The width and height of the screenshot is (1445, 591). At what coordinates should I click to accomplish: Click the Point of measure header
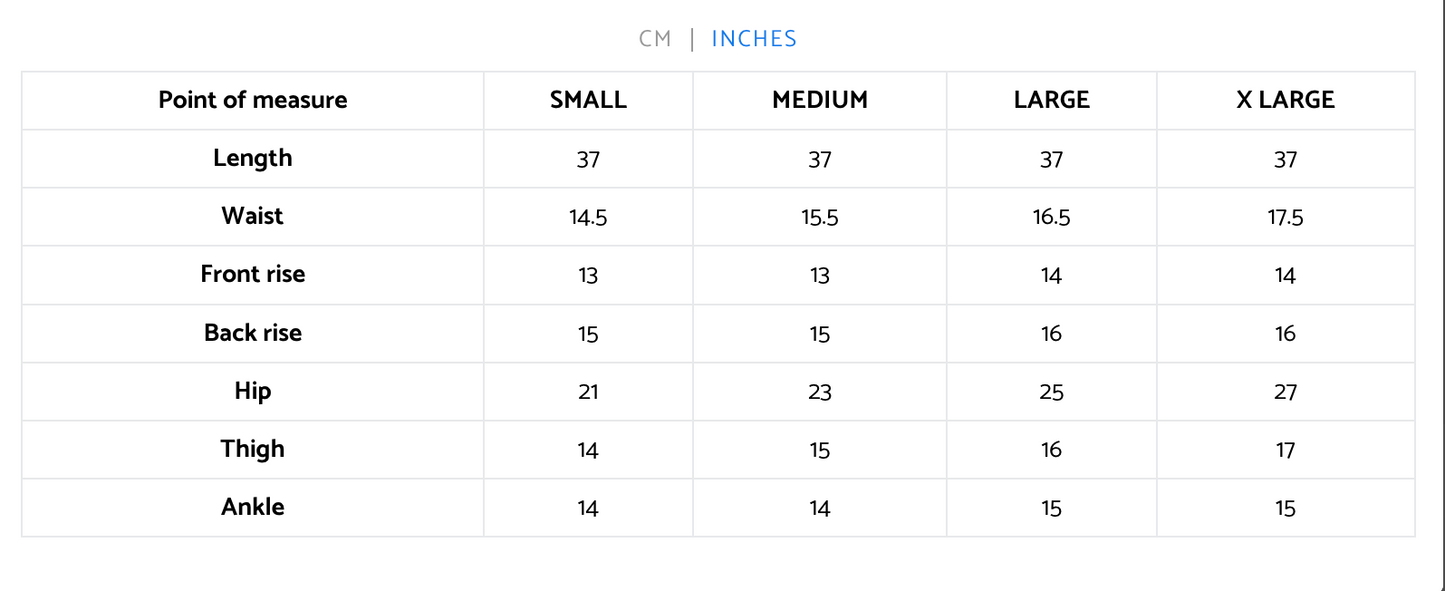(253, 100)
